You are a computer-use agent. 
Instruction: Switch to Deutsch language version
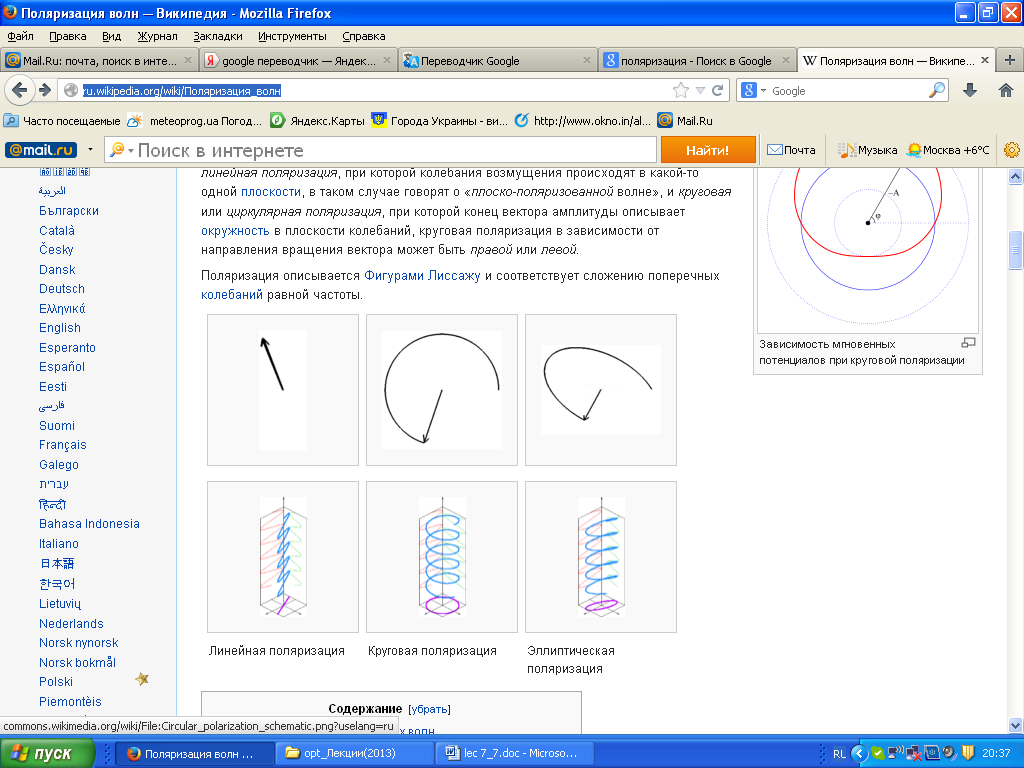[62, 289]
